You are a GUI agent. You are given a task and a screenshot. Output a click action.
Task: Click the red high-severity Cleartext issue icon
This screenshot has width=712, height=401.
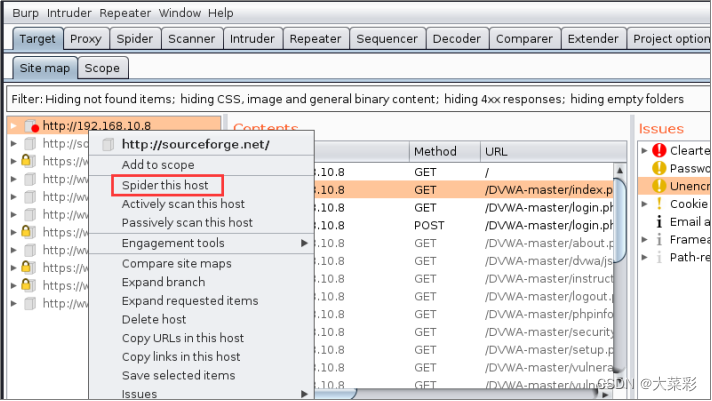[659, 150]
